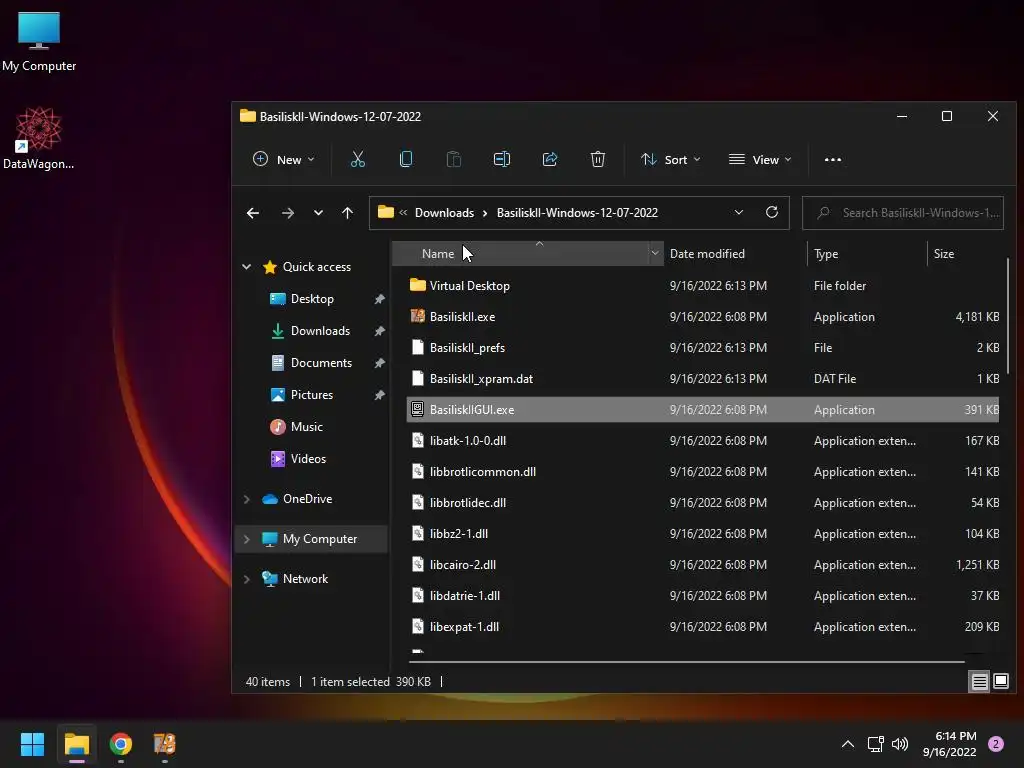The height and width of the screenshot is (768, 1024).
Task: Open network status in system tray
Action: [x=875, y=744]
